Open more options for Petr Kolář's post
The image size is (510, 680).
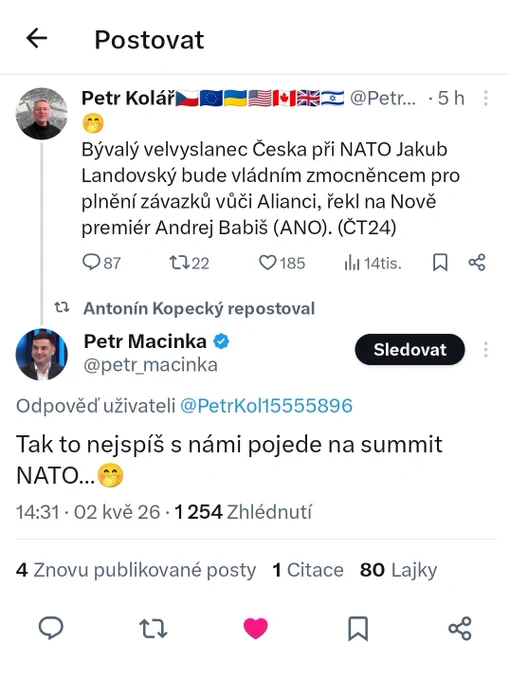[486, 98]
